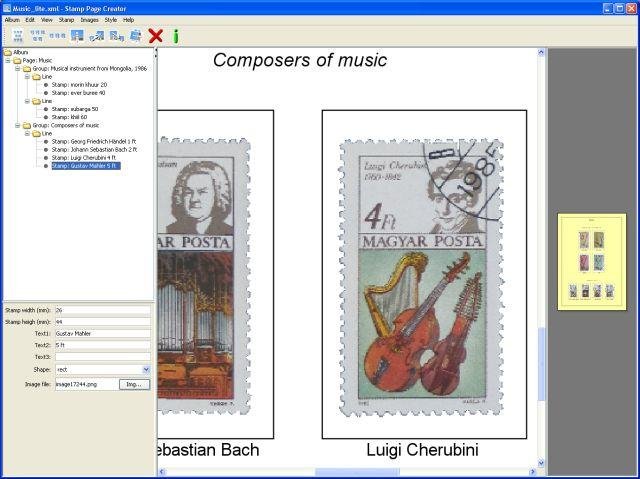Click the Bach stamp image

coord(204,275)
